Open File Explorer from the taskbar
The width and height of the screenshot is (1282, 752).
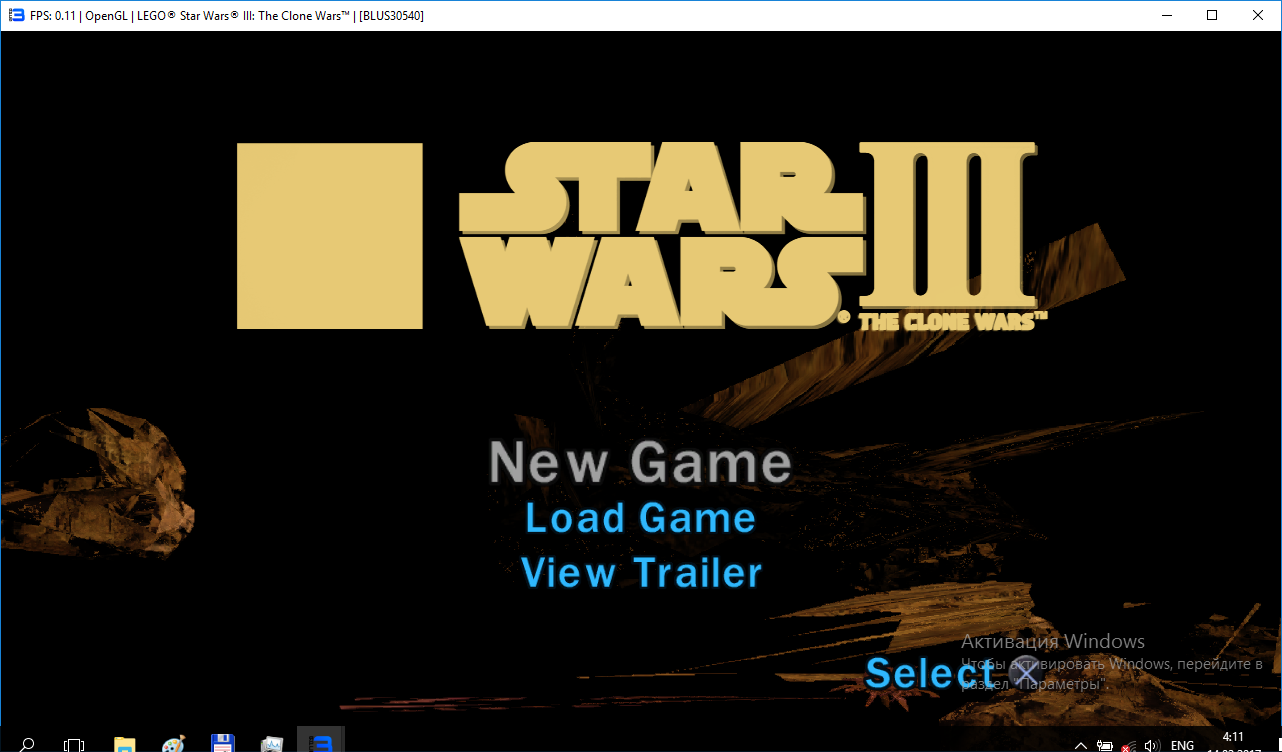click(124, 744)
